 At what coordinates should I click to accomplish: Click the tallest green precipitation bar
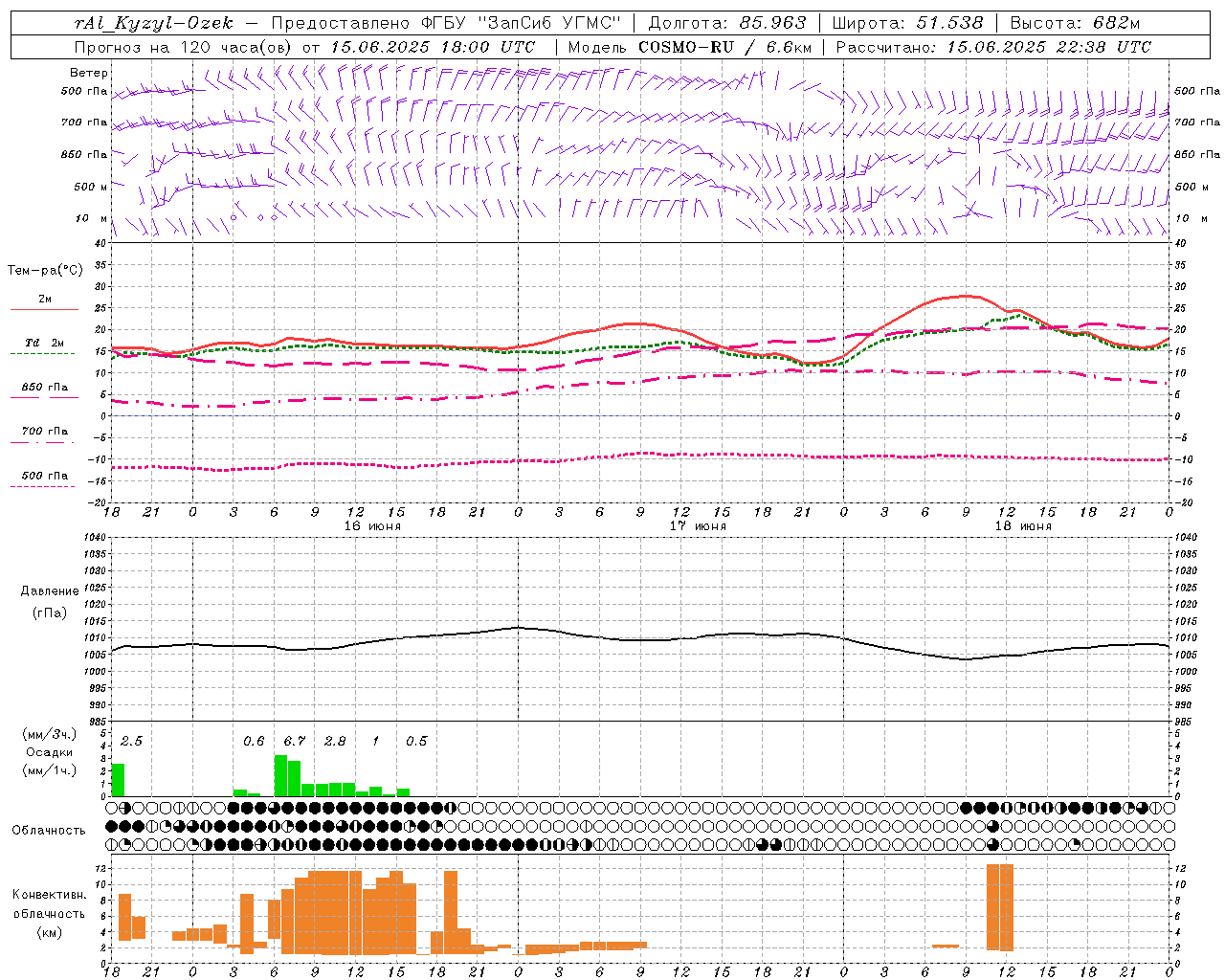[x=280, y=776]
